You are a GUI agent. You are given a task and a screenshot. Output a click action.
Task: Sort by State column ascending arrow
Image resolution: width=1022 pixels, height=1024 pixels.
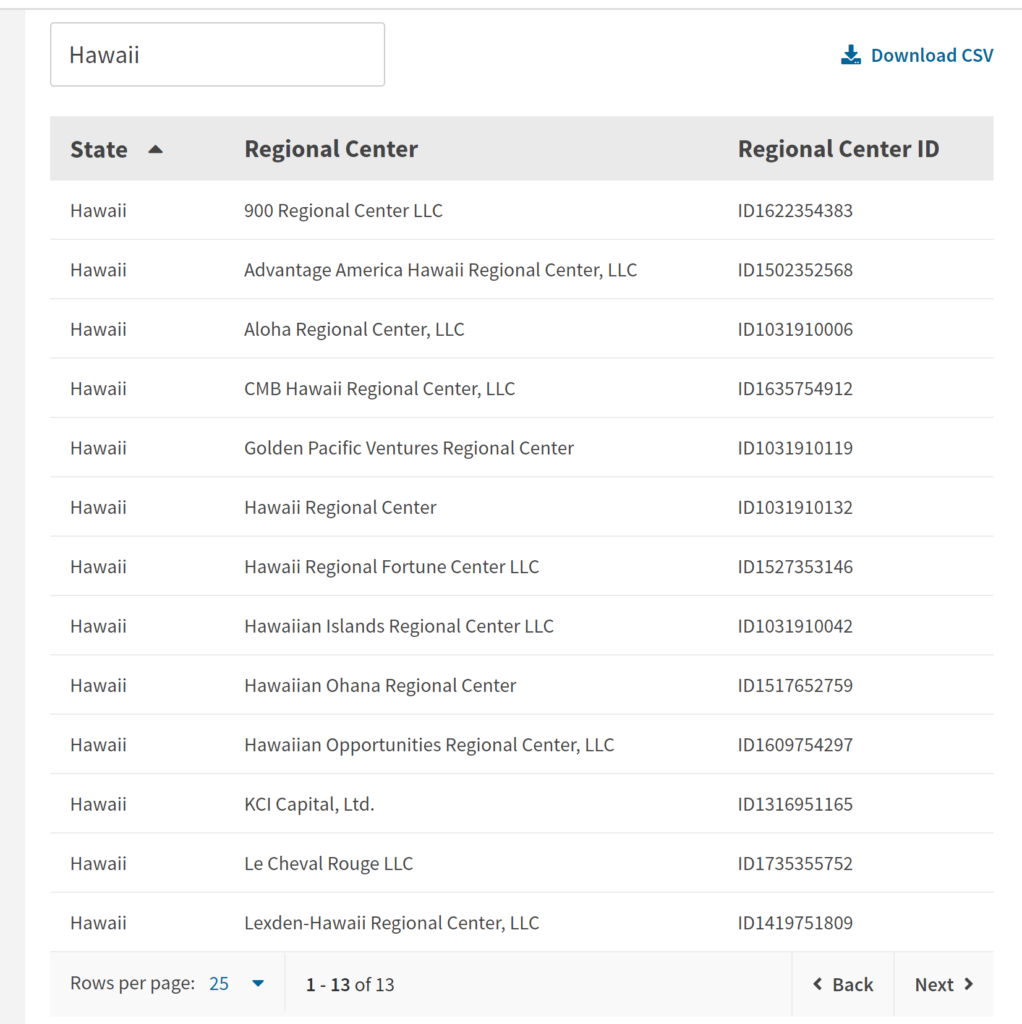(x=155, y=150)
